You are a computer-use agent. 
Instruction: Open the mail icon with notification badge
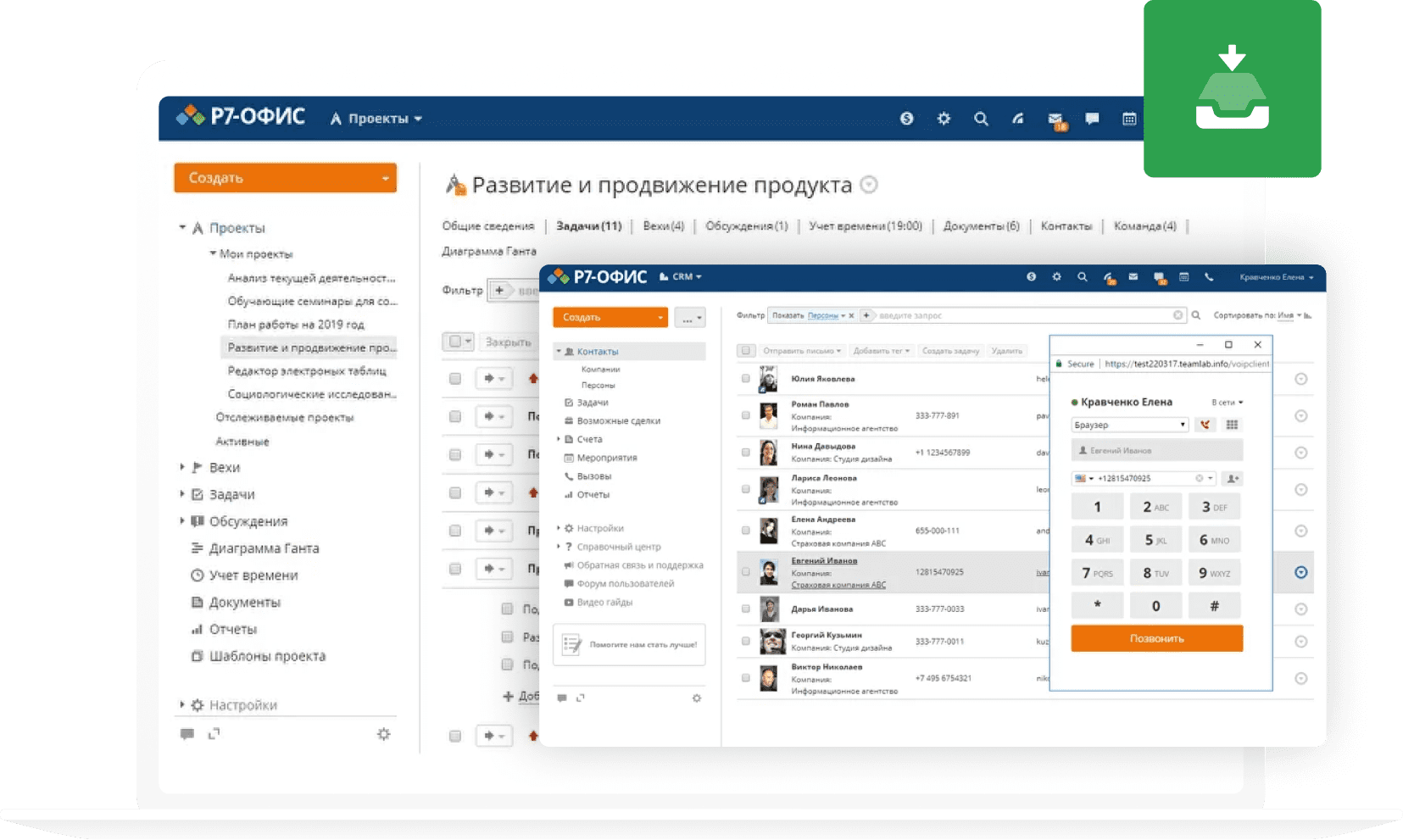point(1055,120)
